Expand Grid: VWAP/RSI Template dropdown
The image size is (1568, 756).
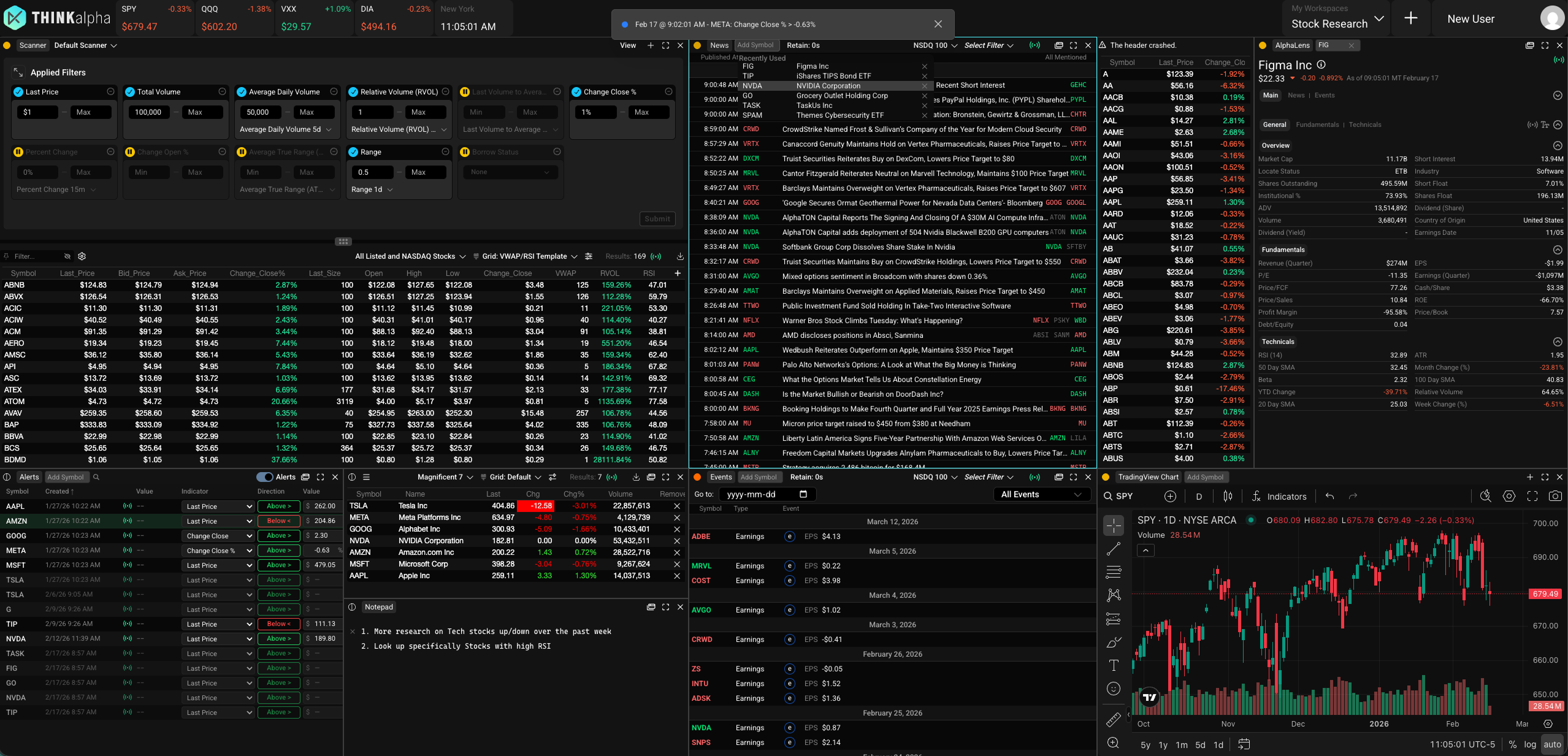(x=529, y=256)
